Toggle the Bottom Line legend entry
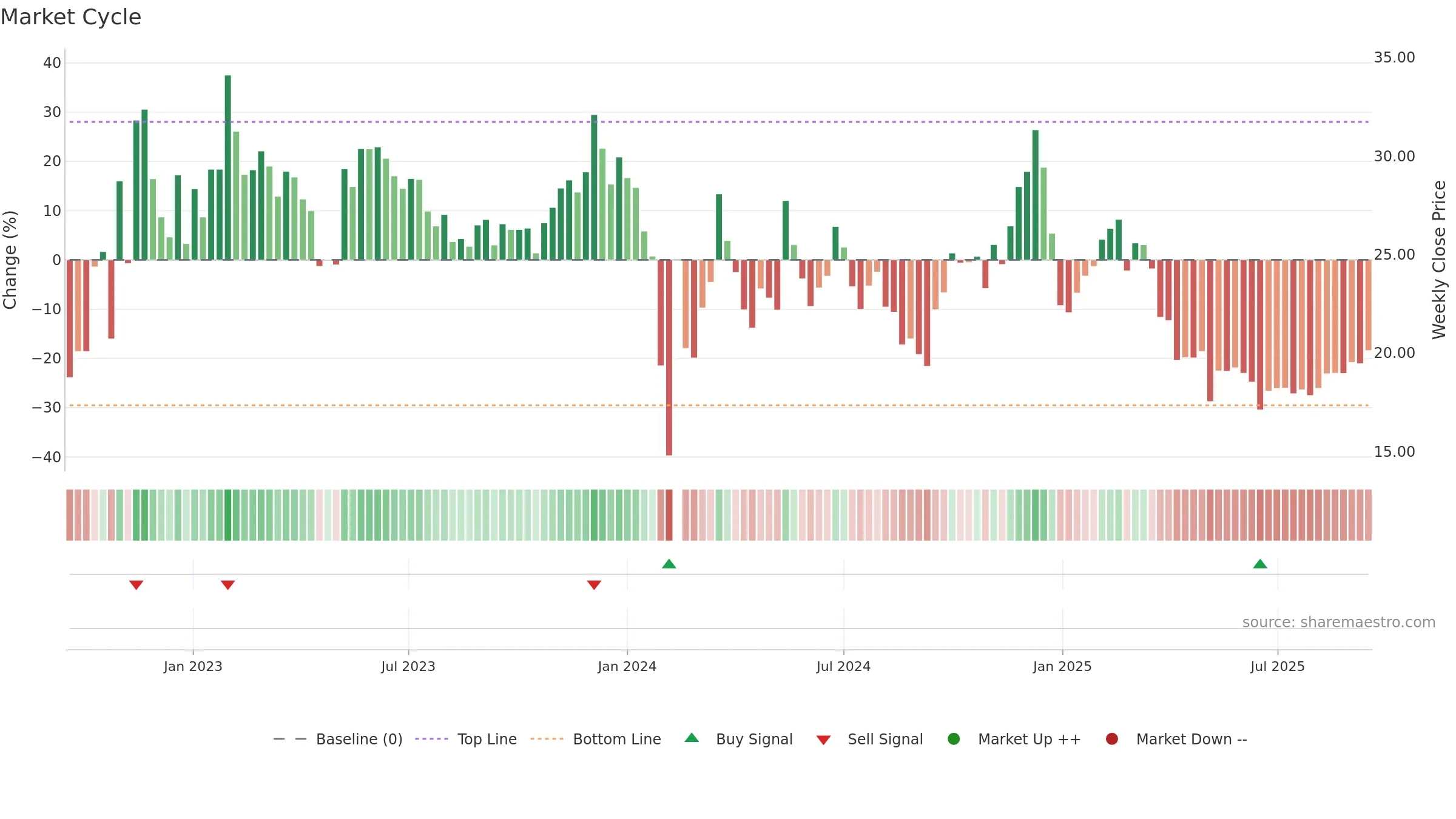This screenshot has height=819, width=1456. (x=596, y=739)
